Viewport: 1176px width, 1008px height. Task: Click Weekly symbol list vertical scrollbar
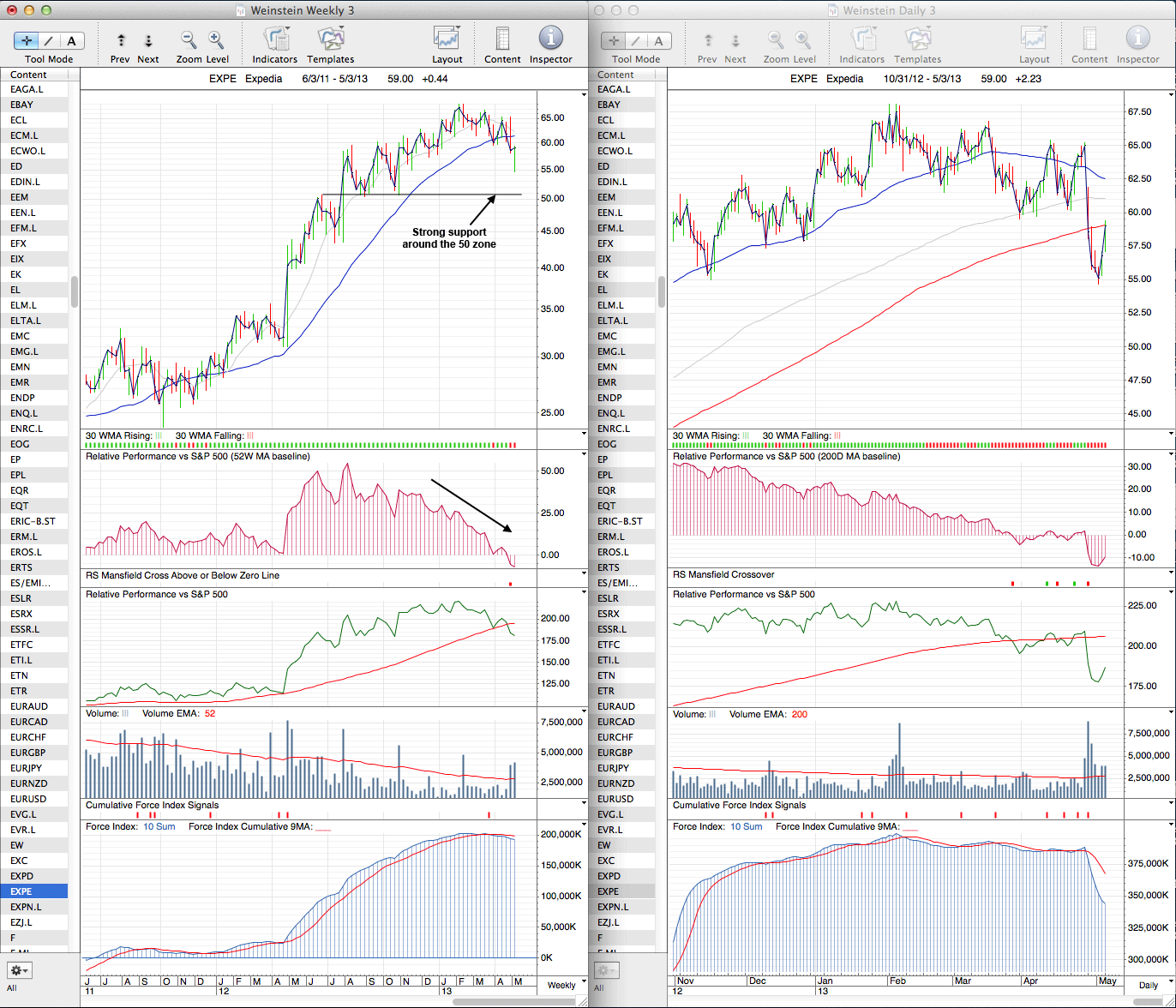tap(75, 291)
